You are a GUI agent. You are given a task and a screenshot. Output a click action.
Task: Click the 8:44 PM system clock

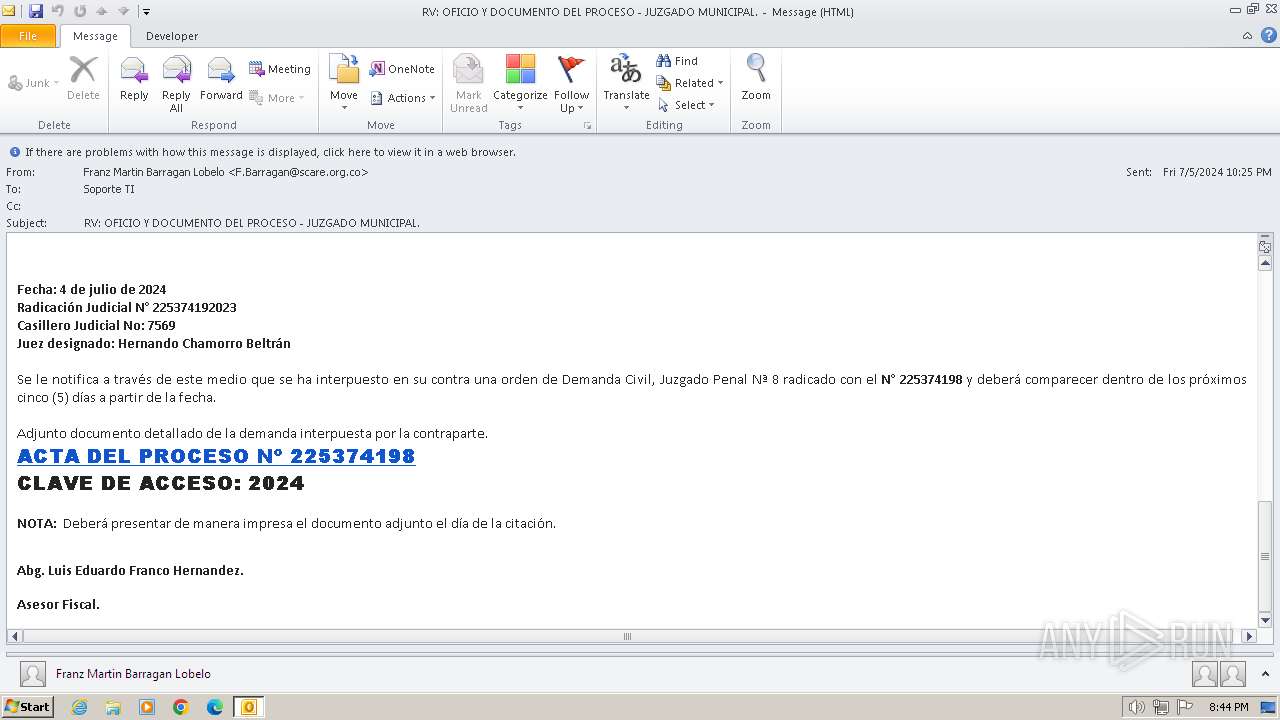coord(1229,707)
